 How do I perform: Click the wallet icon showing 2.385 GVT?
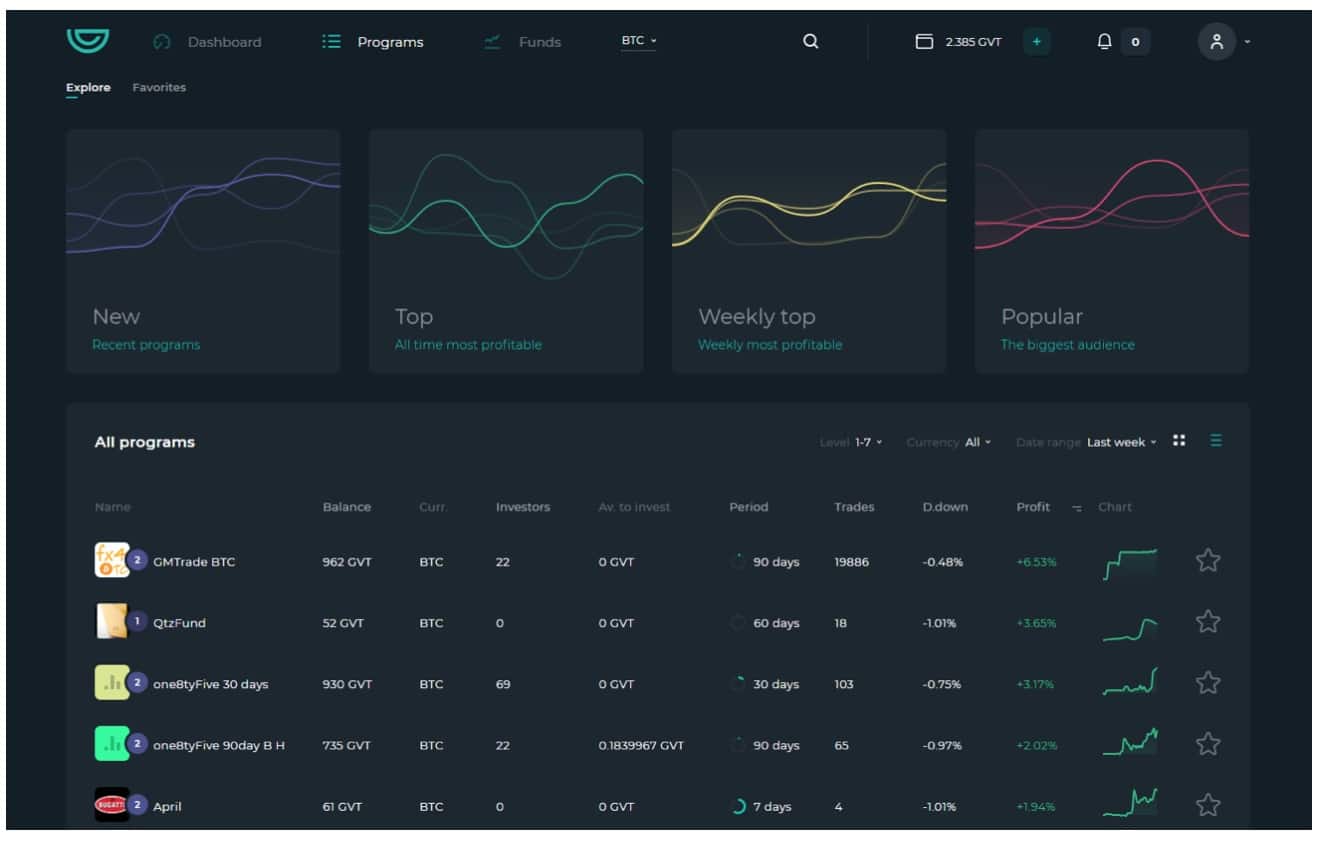coord(924,41)
